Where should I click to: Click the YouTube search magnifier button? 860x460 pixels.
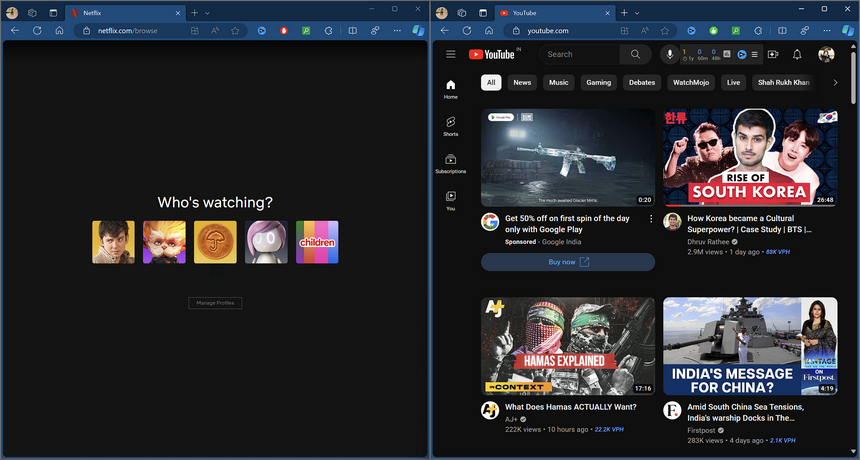(635, 54)
